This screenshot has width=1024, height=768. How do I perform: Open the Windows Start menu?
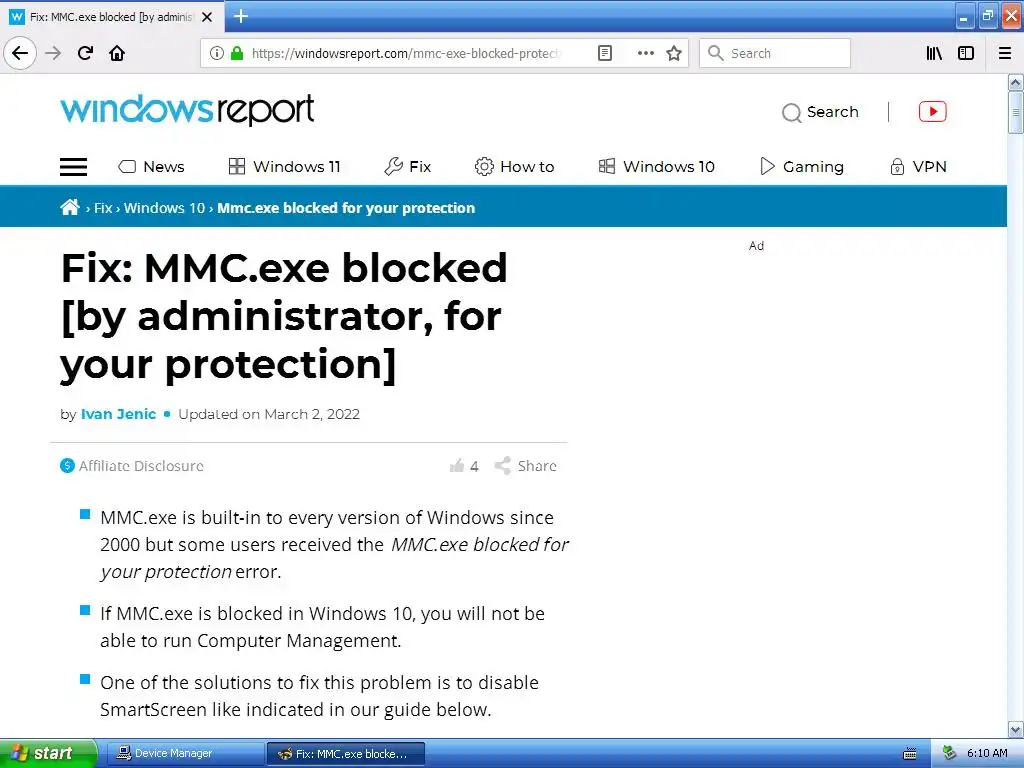(47, 753)
